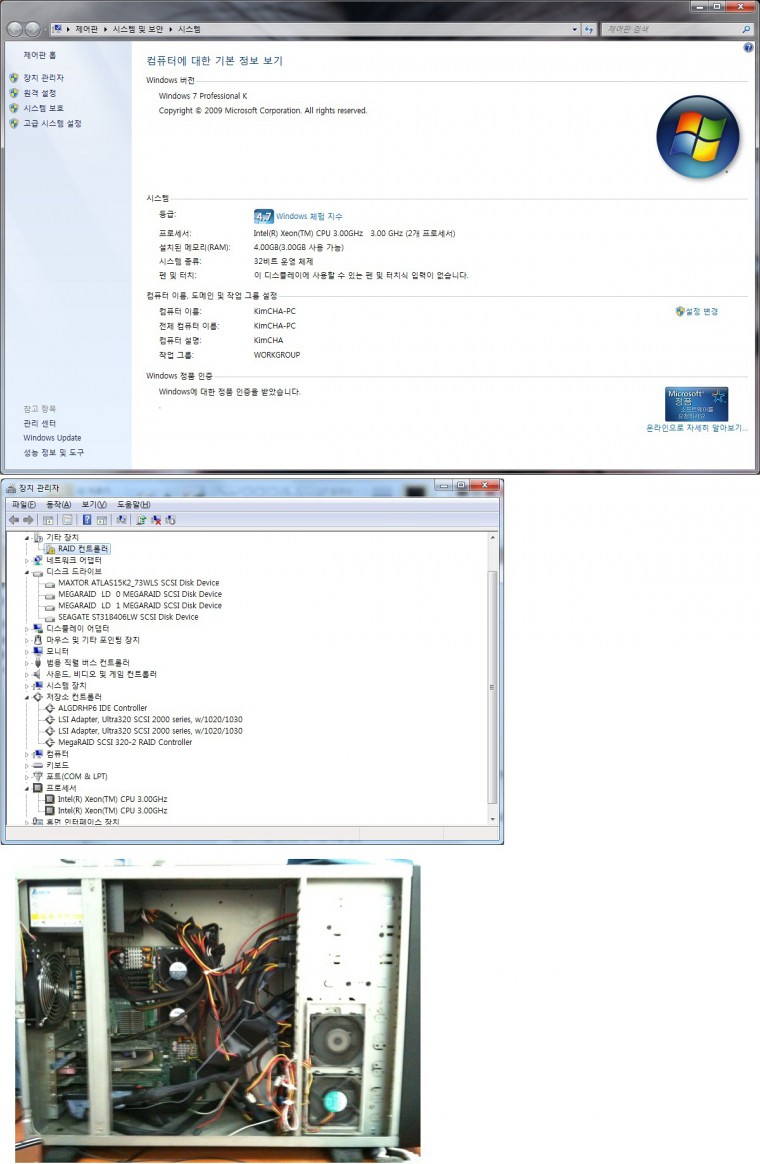Screen dimensions: 760x1164
Task: Toggle the console tree icon in Device Manager toolbar
Action: (x=48, y=520)
